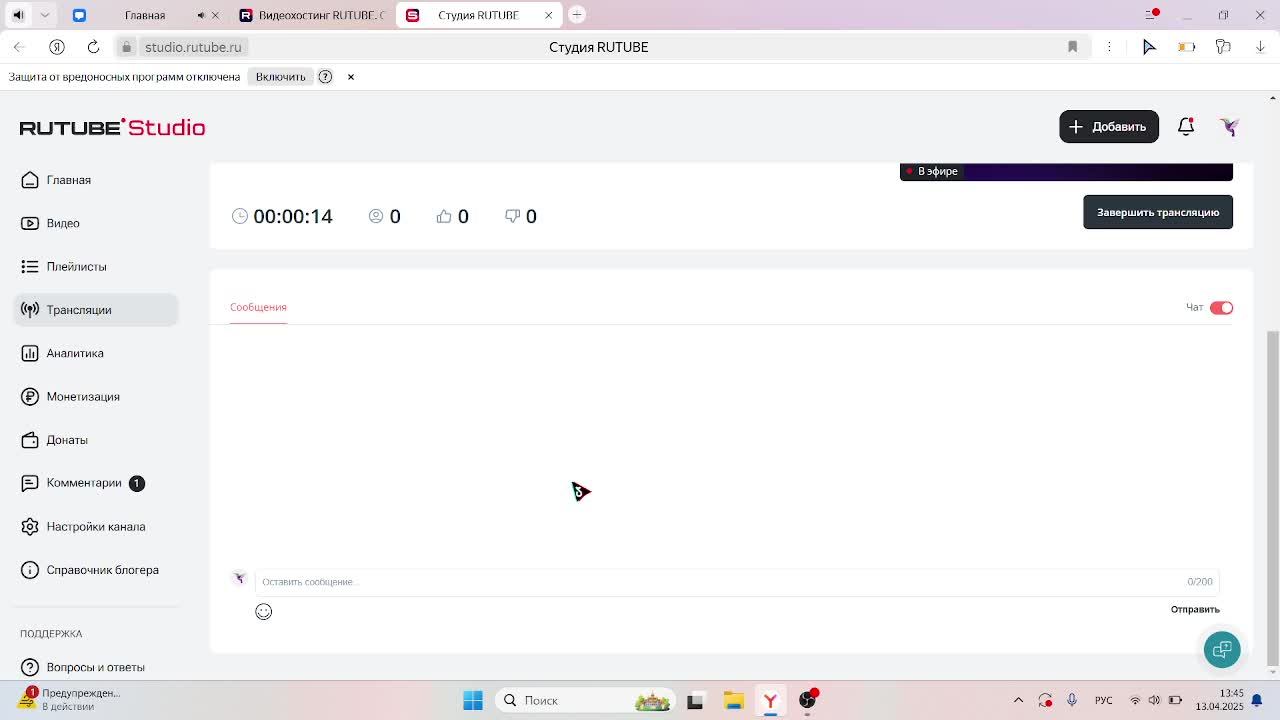Open the emoji picker smiley icon
The height and width of the screenshot is (720, 1280).
click(264, 611)
